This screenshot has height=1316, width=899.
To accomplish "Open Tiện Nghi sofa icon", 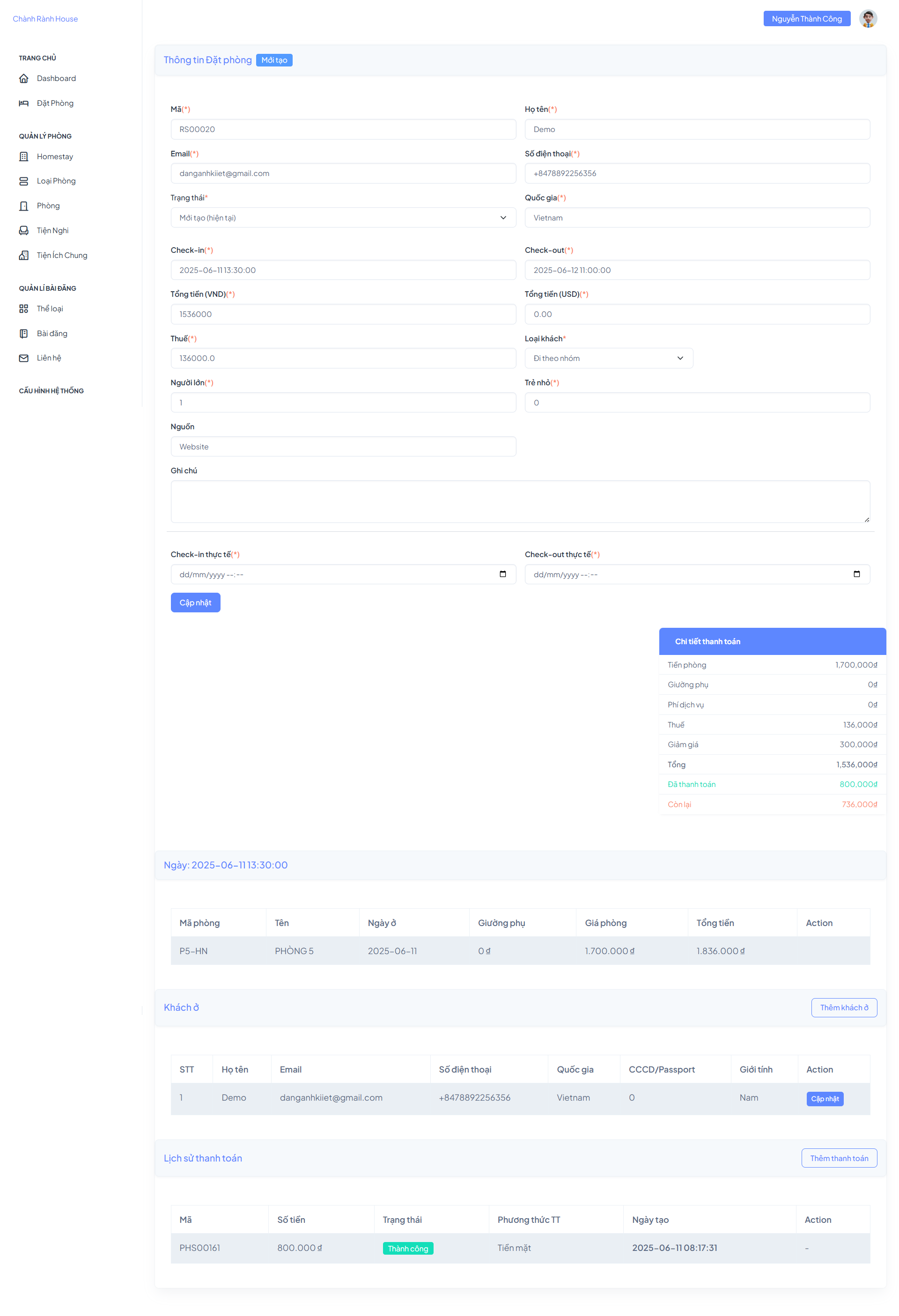I will click(x=24, y=231).
